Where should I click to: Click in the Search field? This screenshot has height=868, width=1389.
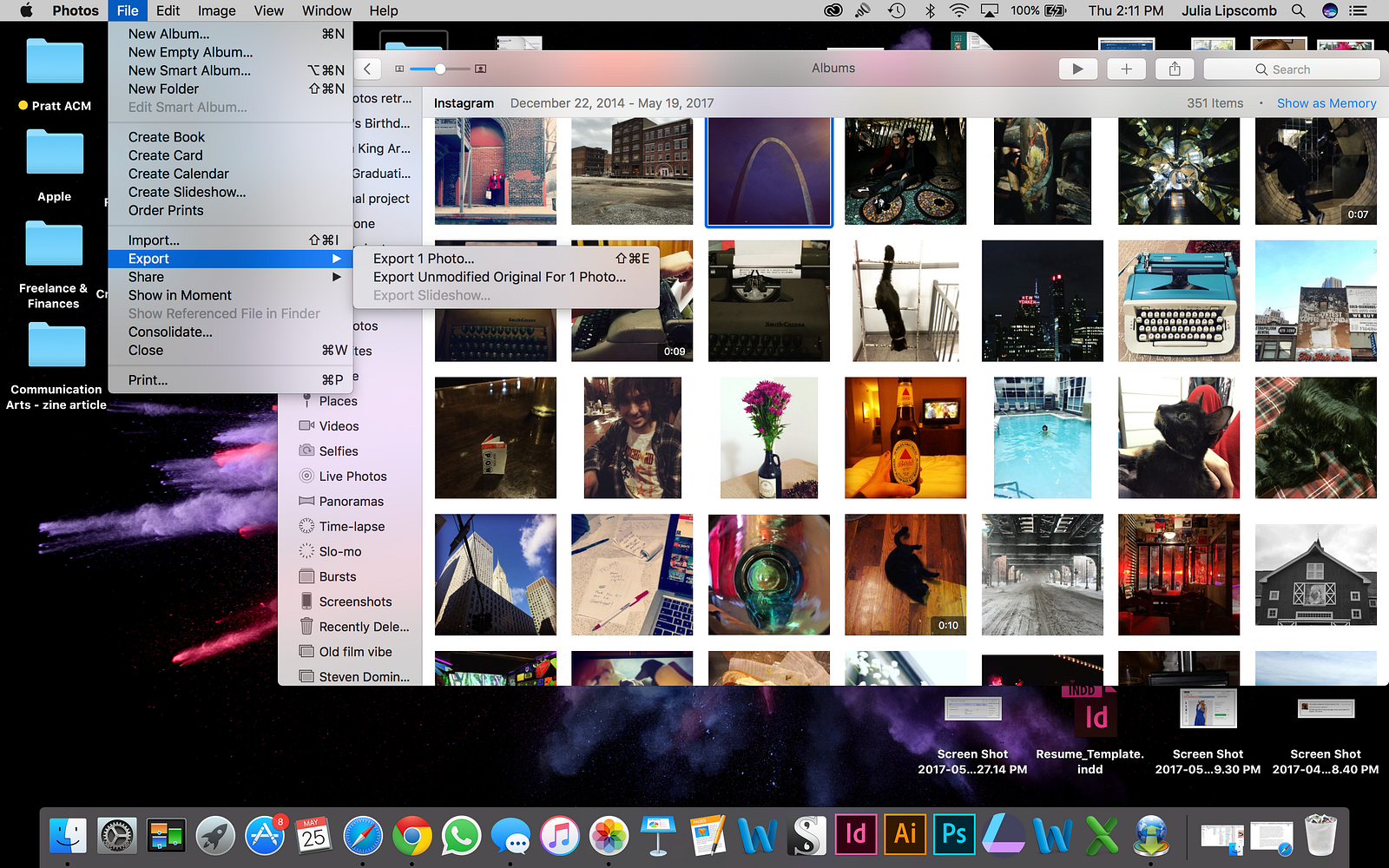[x=1292, y=69]
